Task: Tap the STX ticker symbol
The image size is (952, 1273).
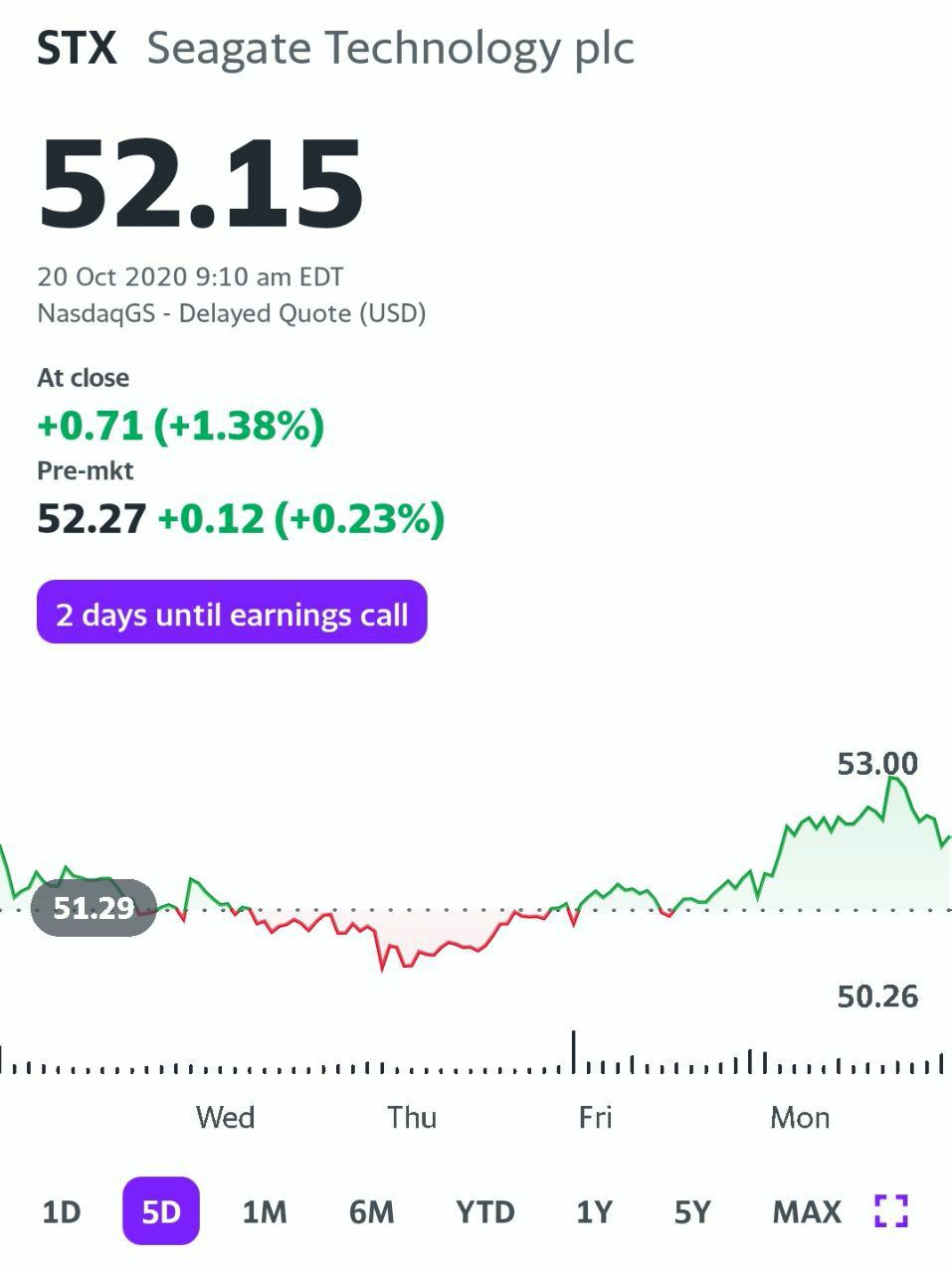Action: pos(77,48)
